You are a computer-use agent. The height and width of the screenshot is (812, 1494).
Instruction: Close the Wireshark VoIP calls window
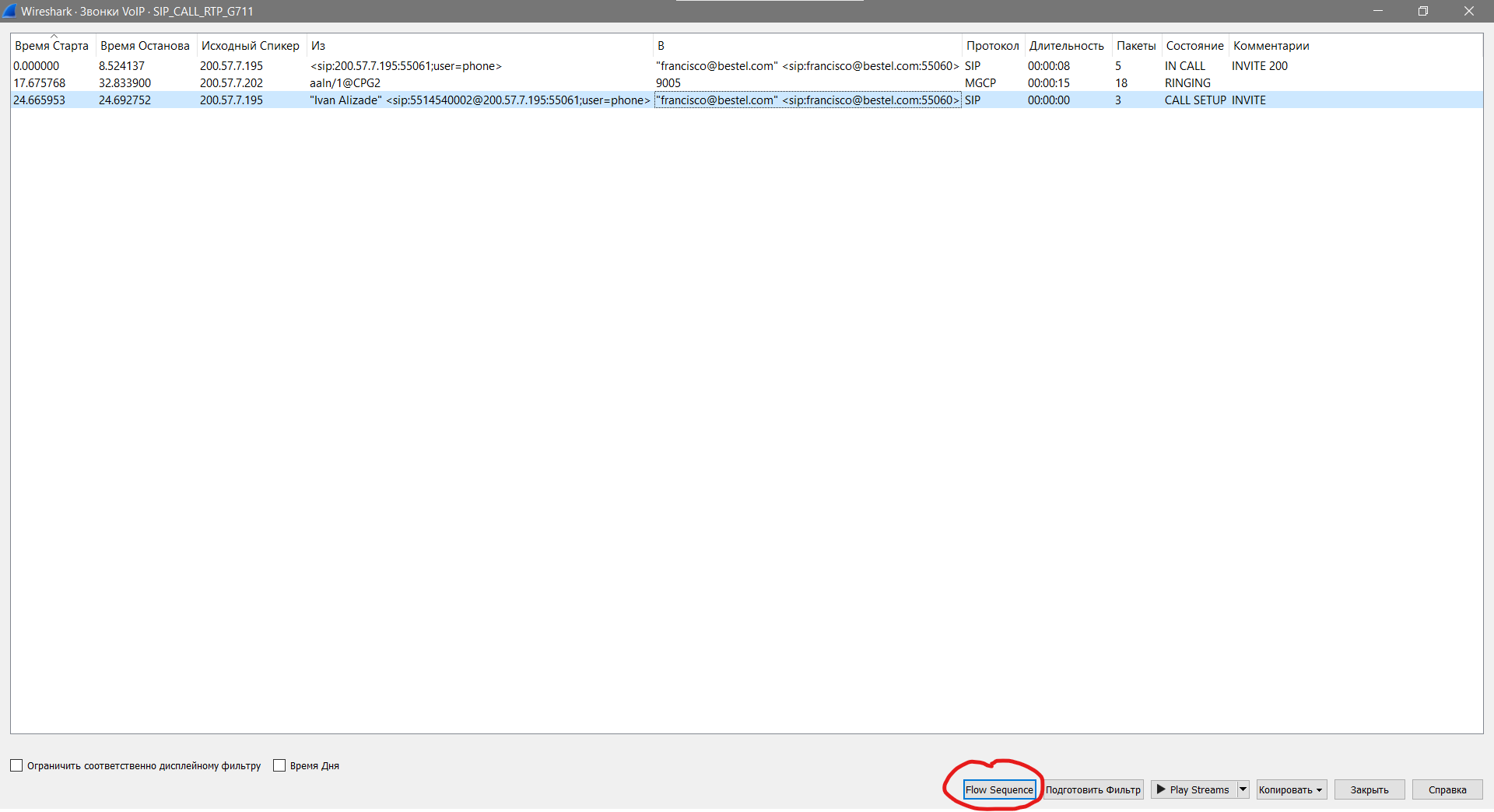1469,11
